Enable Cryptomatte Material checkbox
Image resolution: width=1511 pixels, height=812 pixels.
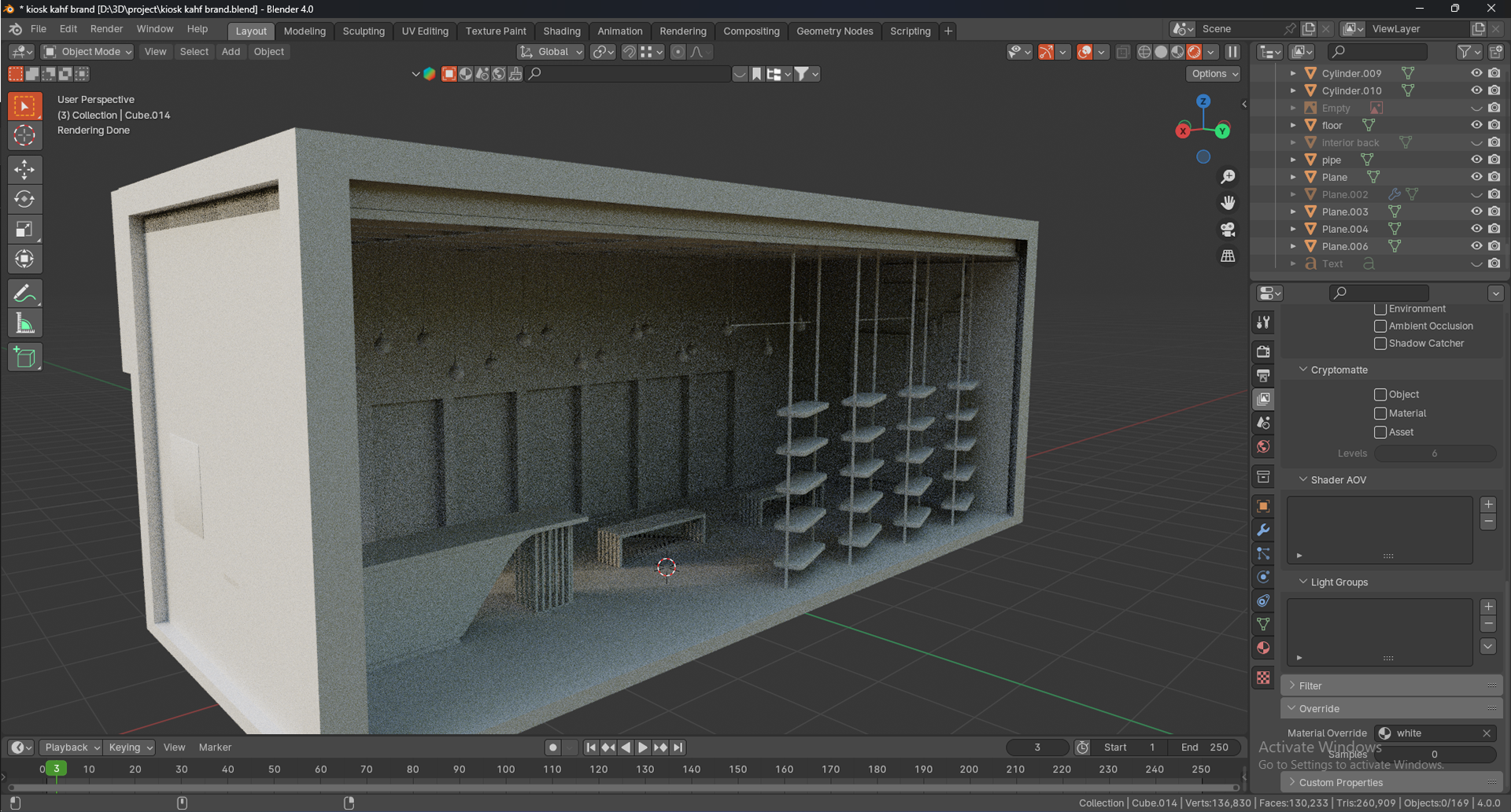[1380, 414]
